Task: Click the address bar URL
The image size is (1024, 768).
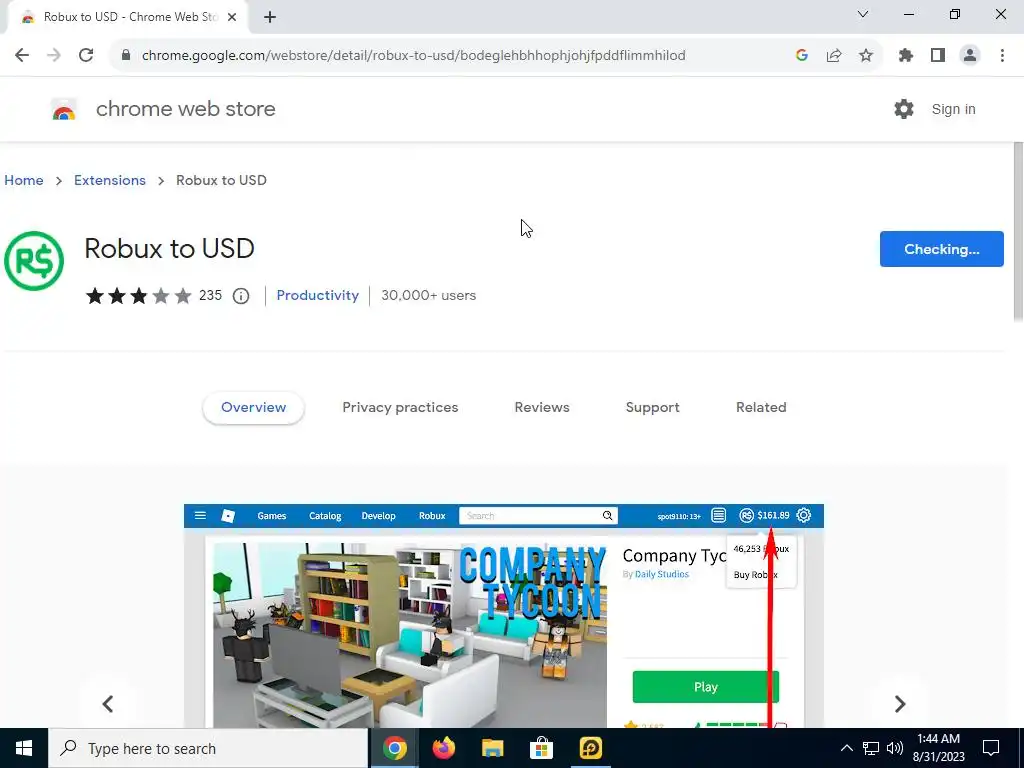Action: [x=413, y=55]
